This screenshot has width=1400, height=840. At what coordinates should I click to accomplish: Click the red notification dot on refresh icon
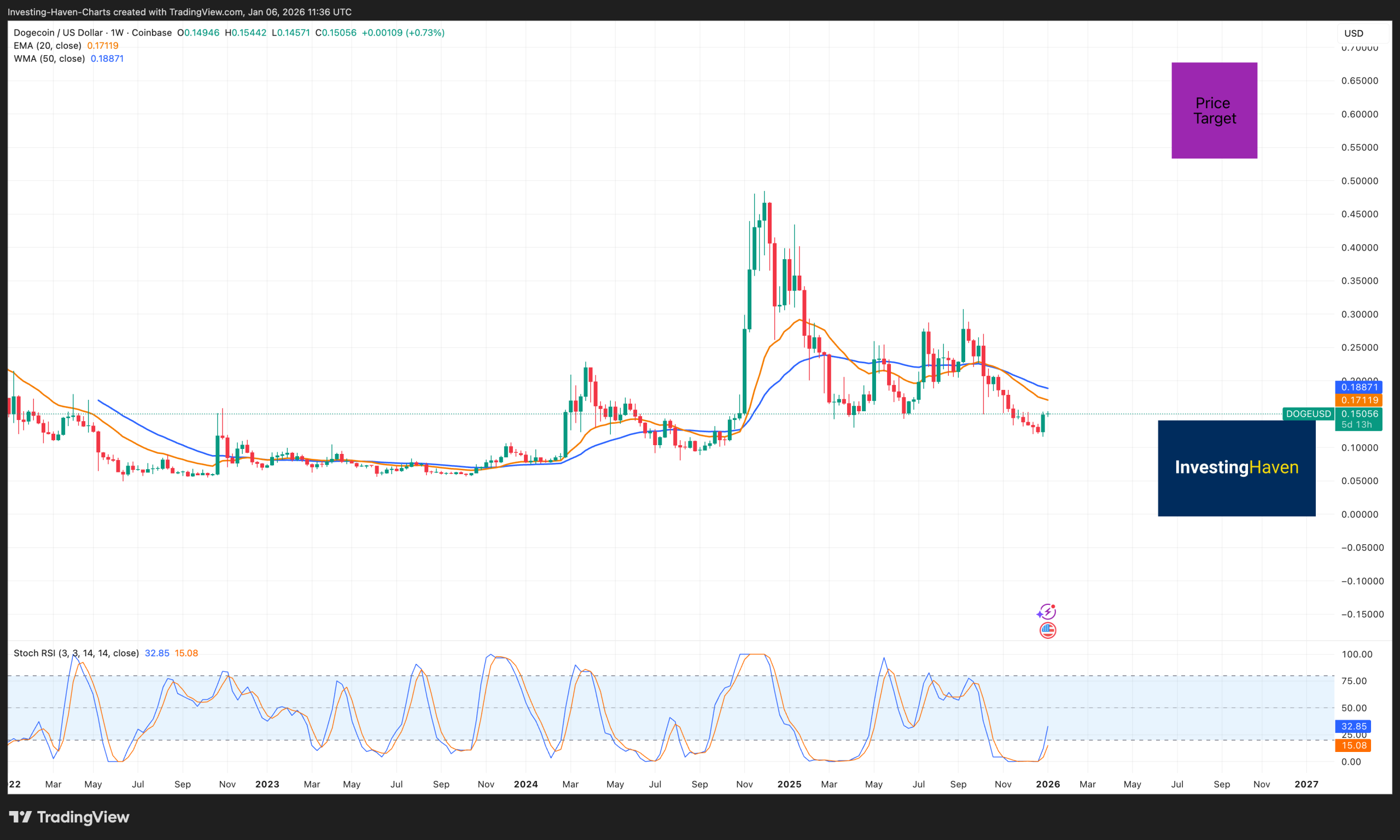pos(1054,605)
